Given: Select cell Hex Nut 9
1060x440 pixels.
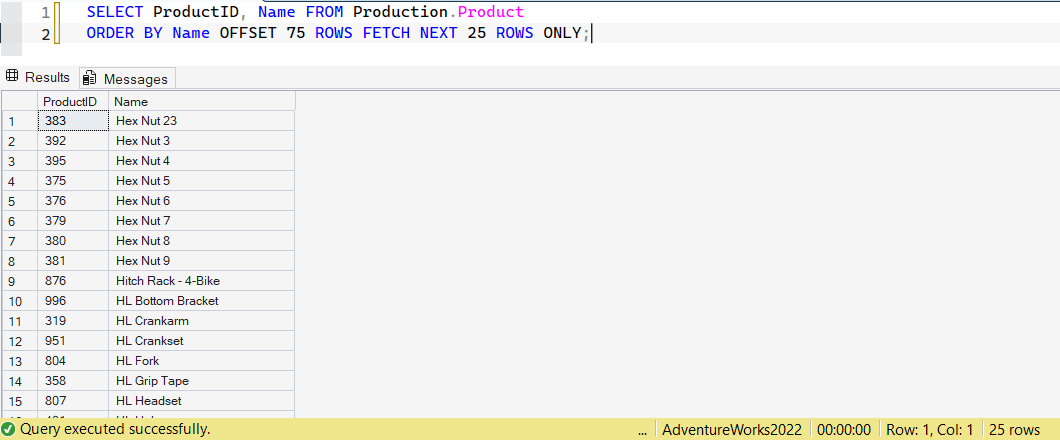Looking at the screenshot, I should (x=201, y=261).
